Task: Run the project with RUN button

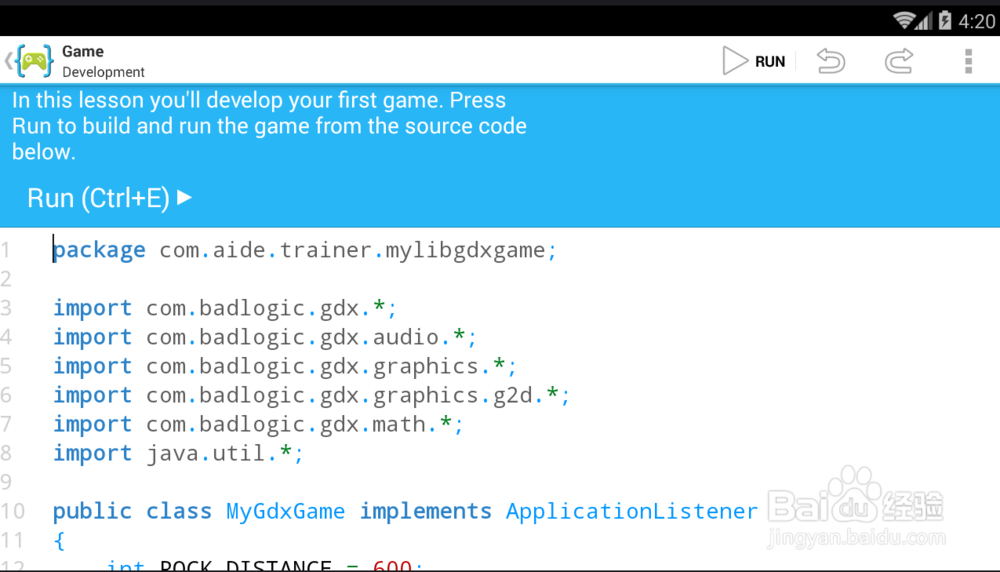Action: tap(754, 61)
